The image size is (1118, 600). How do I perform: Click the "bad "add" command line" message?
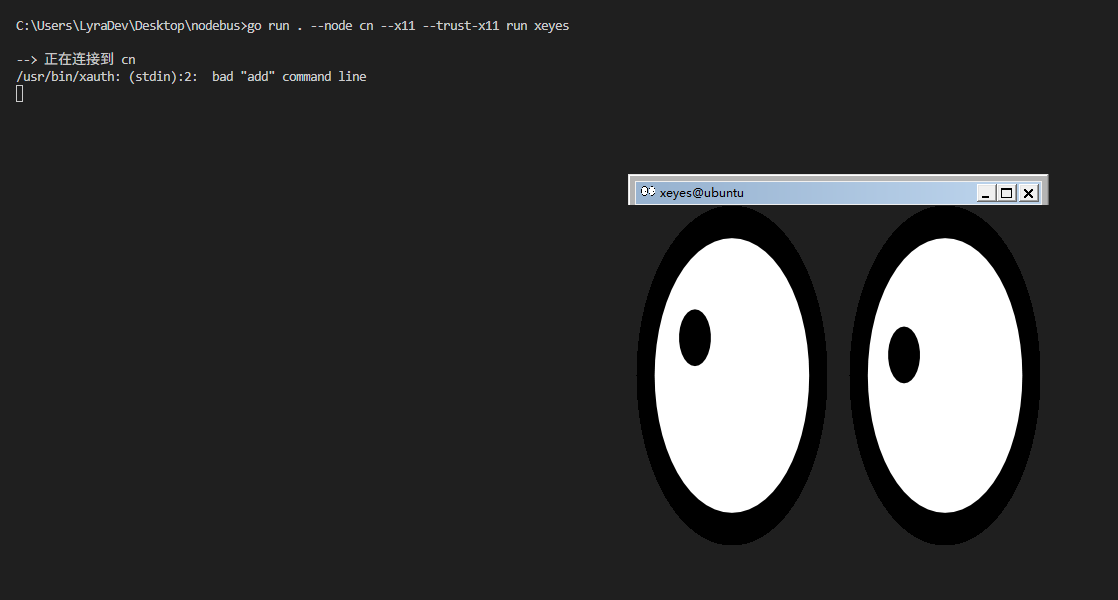289,77
